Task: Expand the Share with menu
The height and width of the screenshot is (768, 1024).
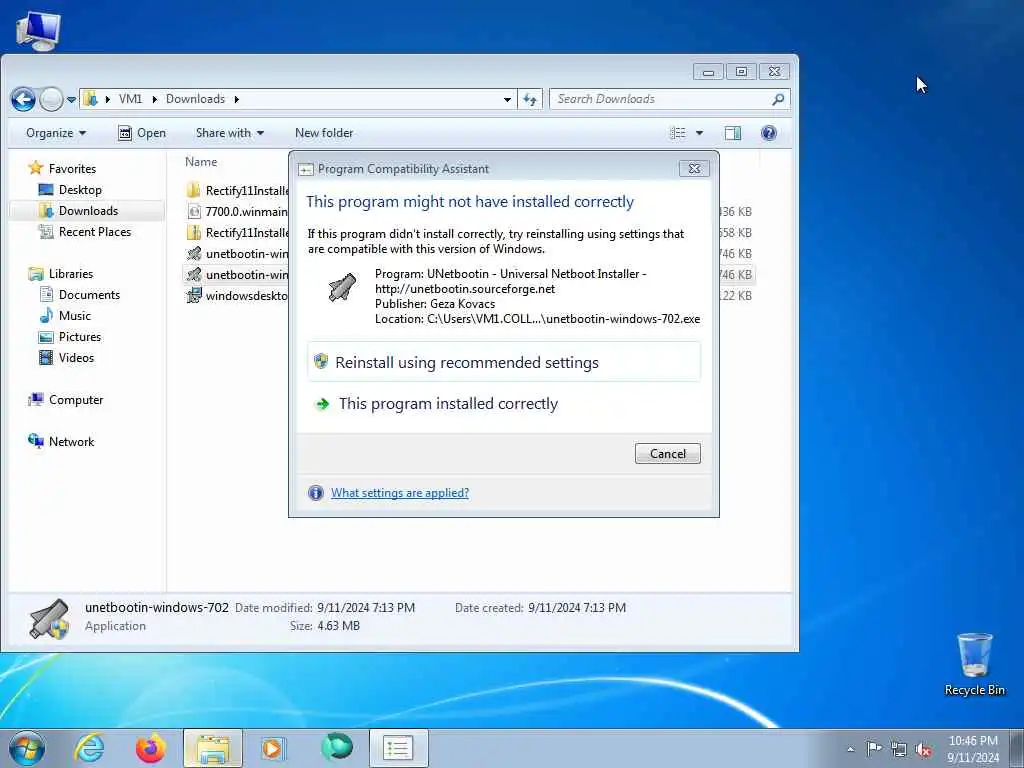Action: tap(230, 133)
